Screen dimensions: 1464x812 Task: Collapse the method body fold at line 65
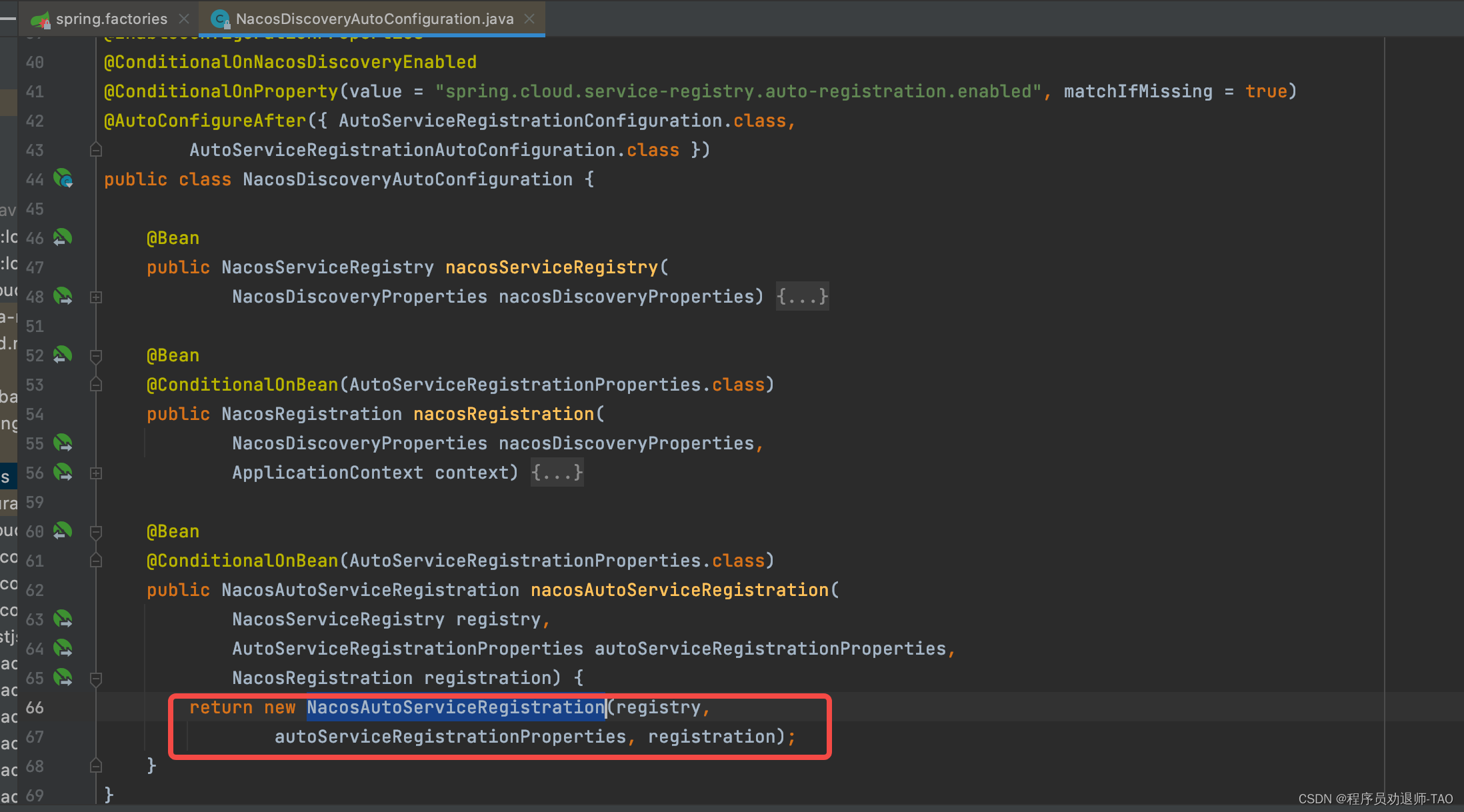point(96,679)
